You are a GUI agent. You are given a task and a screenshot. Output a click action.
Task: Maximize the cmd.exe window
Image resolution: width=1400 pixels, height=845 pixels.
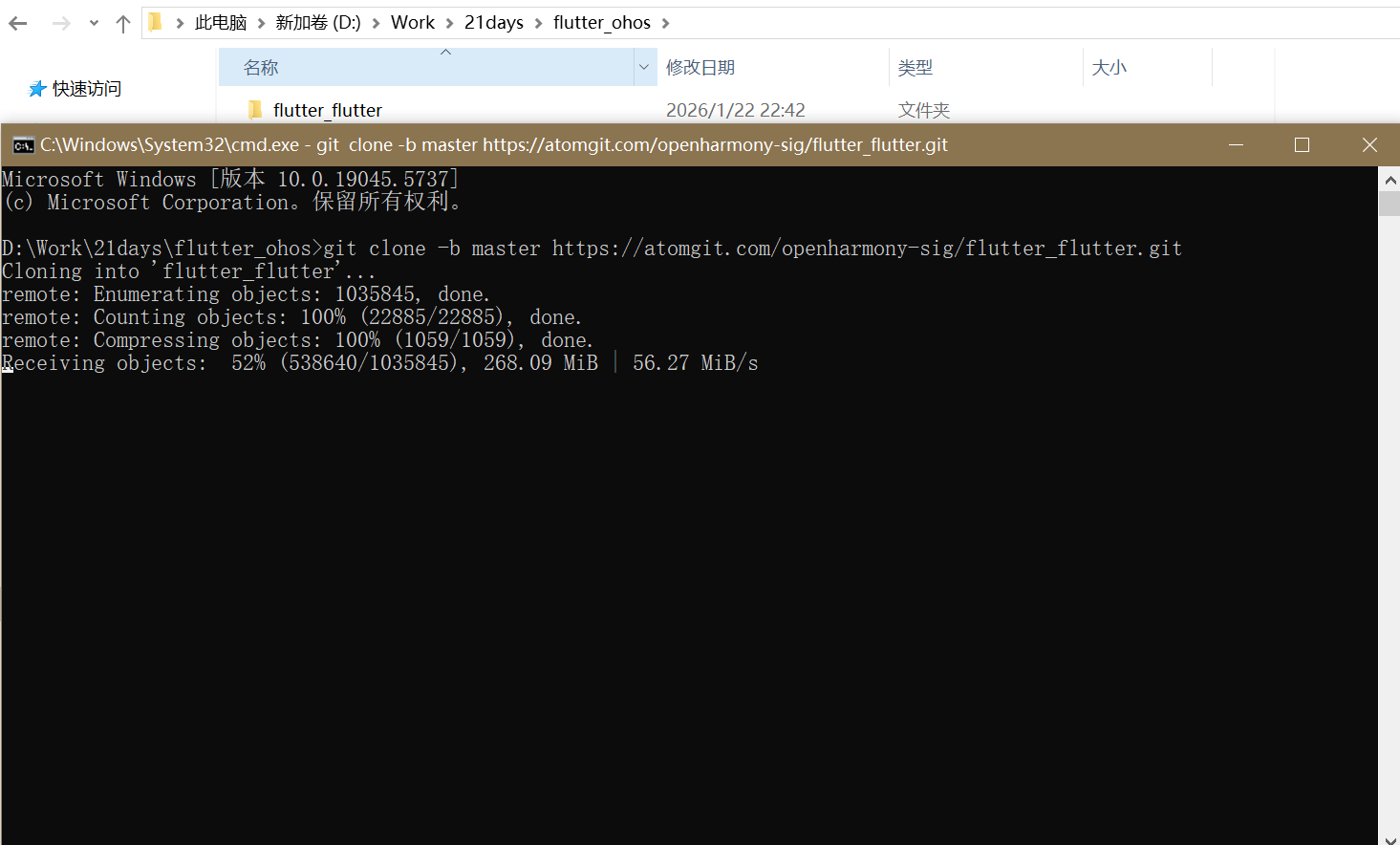pyautogui.click(x=1302, y=144)
